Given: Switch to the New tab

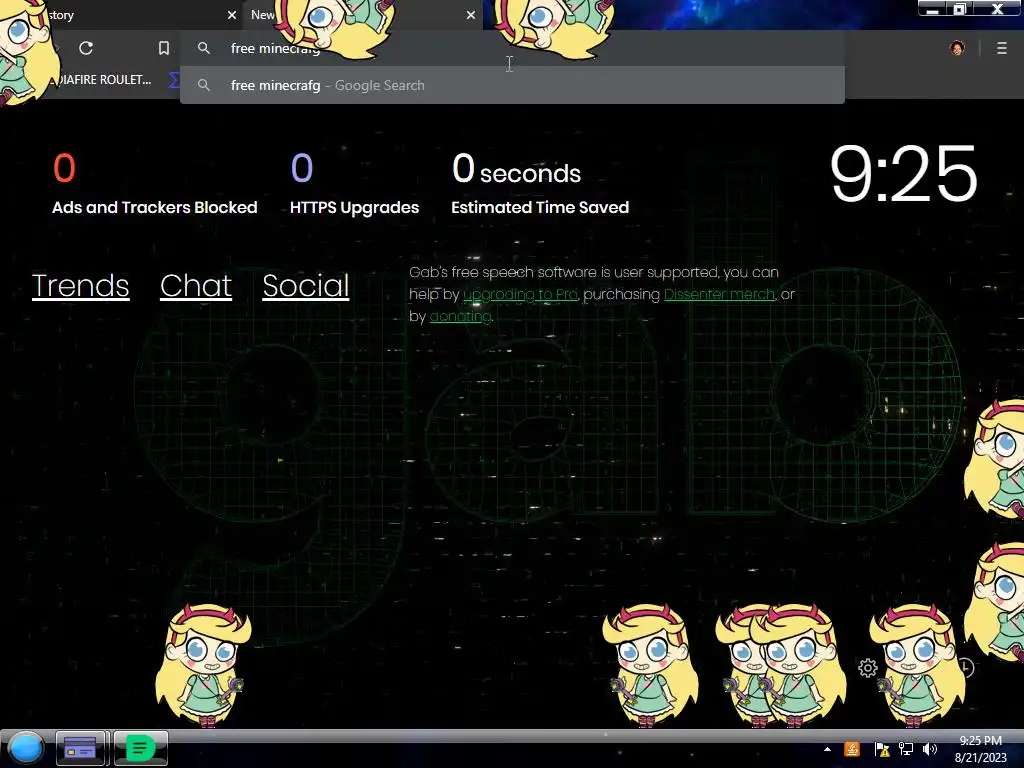Looking at the screenshot, I should click(x=363, y=15).
